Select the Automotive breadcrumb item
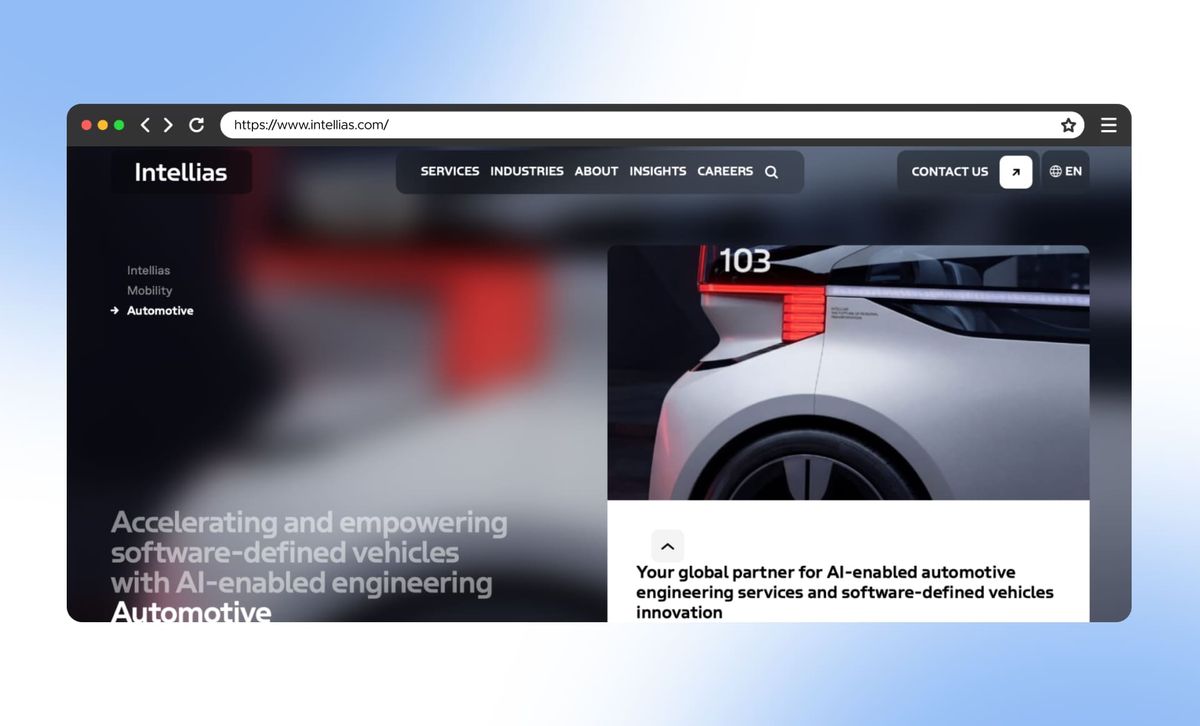Image resolution: width=1200 pixels, height=726 pixels. 160,311
